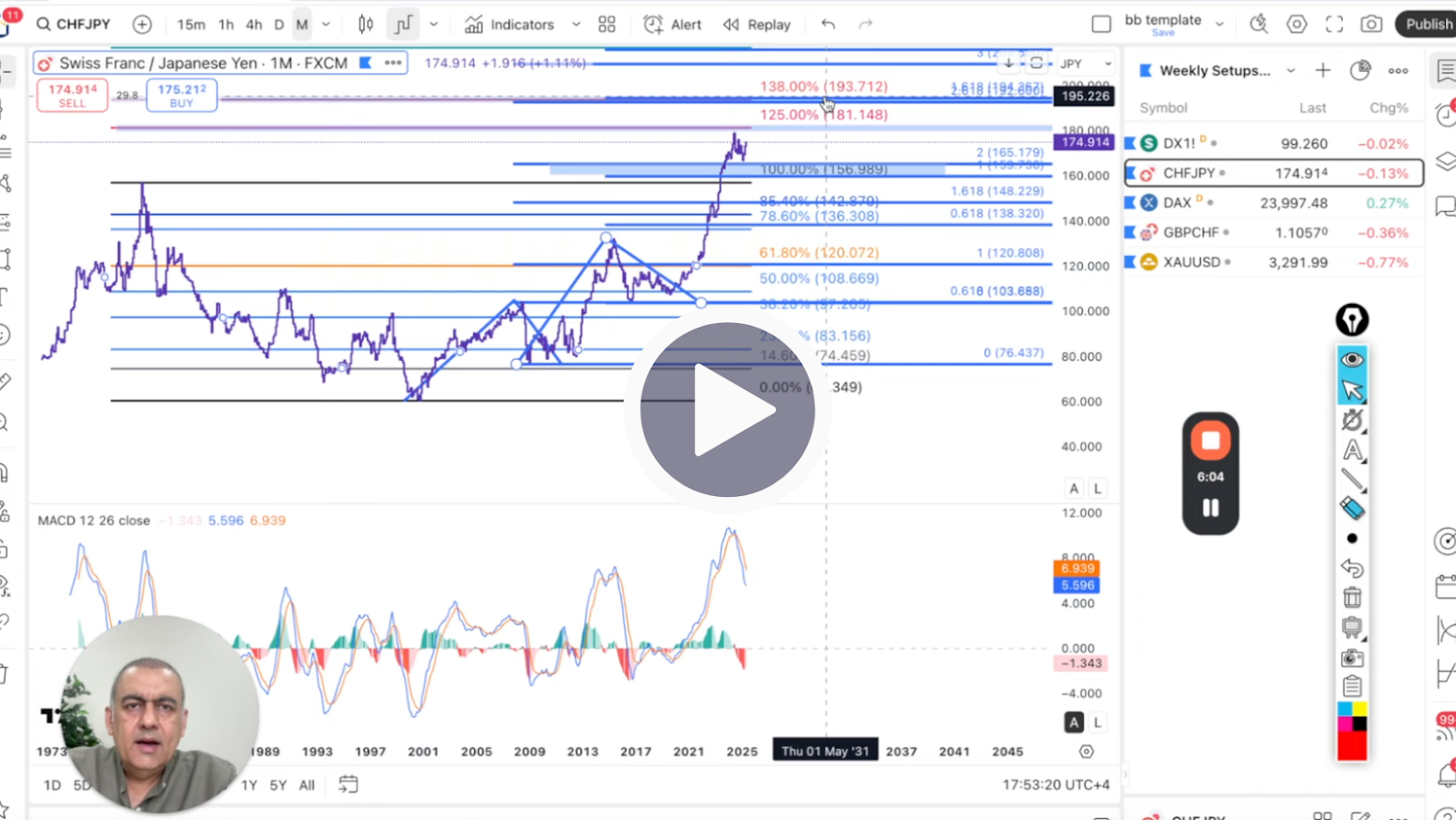Expand the bb template layout dropdown
This screenshot has width=1456, height=820.
[1220, 25]
